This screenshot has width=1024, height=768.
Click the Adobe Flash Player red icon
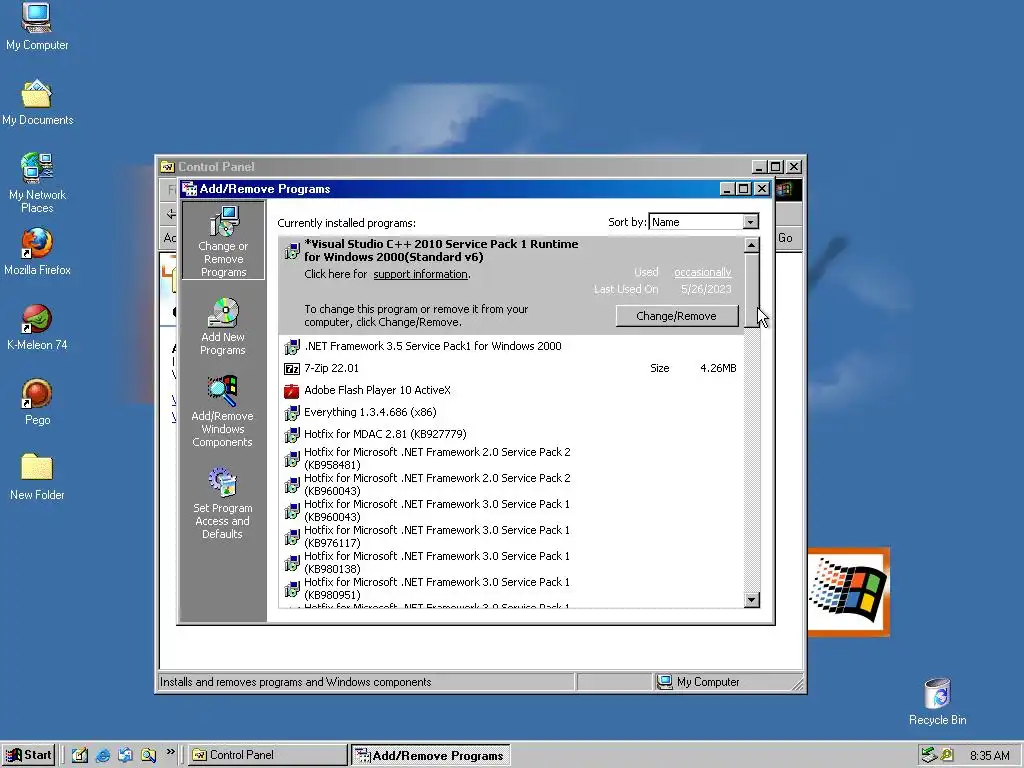[x=292, y=391]
